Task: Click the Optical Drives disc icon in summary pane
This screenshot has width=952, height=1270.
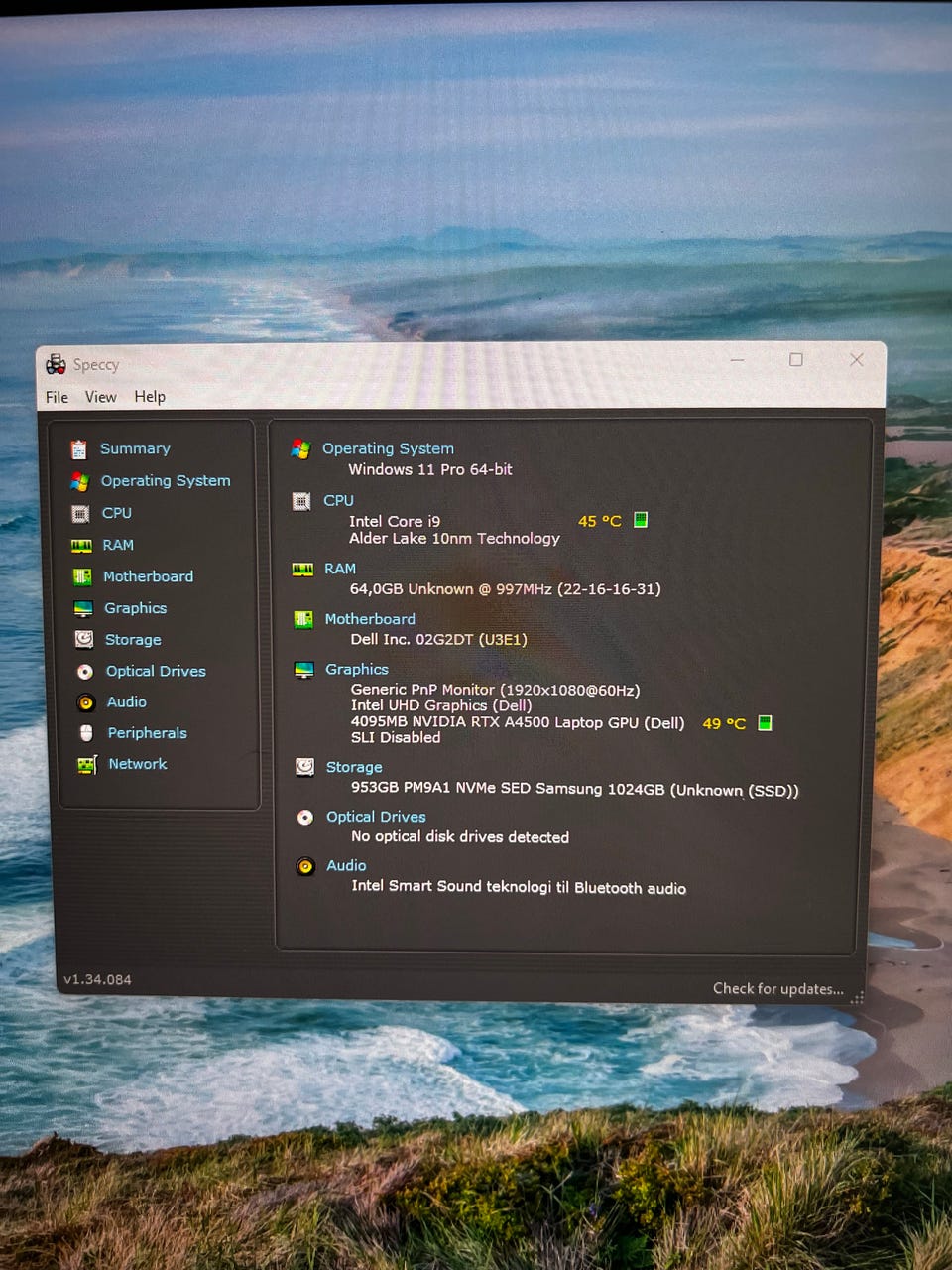Action: coord(305,818)
